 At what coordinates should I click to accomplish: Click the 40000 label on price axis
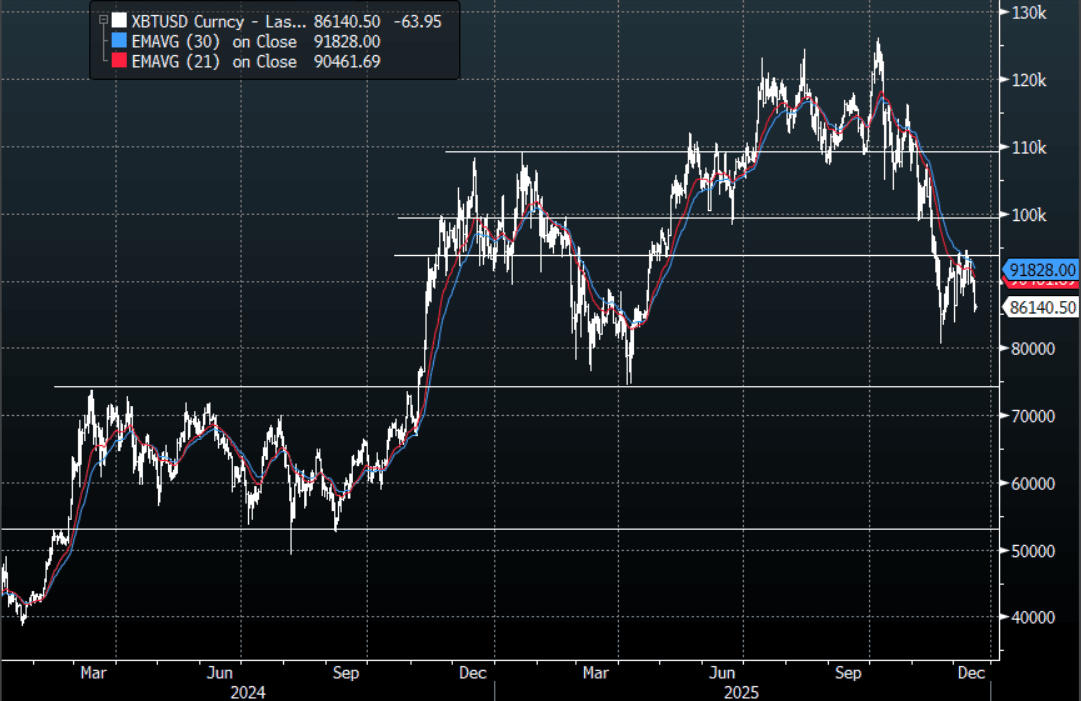(x=1034, y=618)
